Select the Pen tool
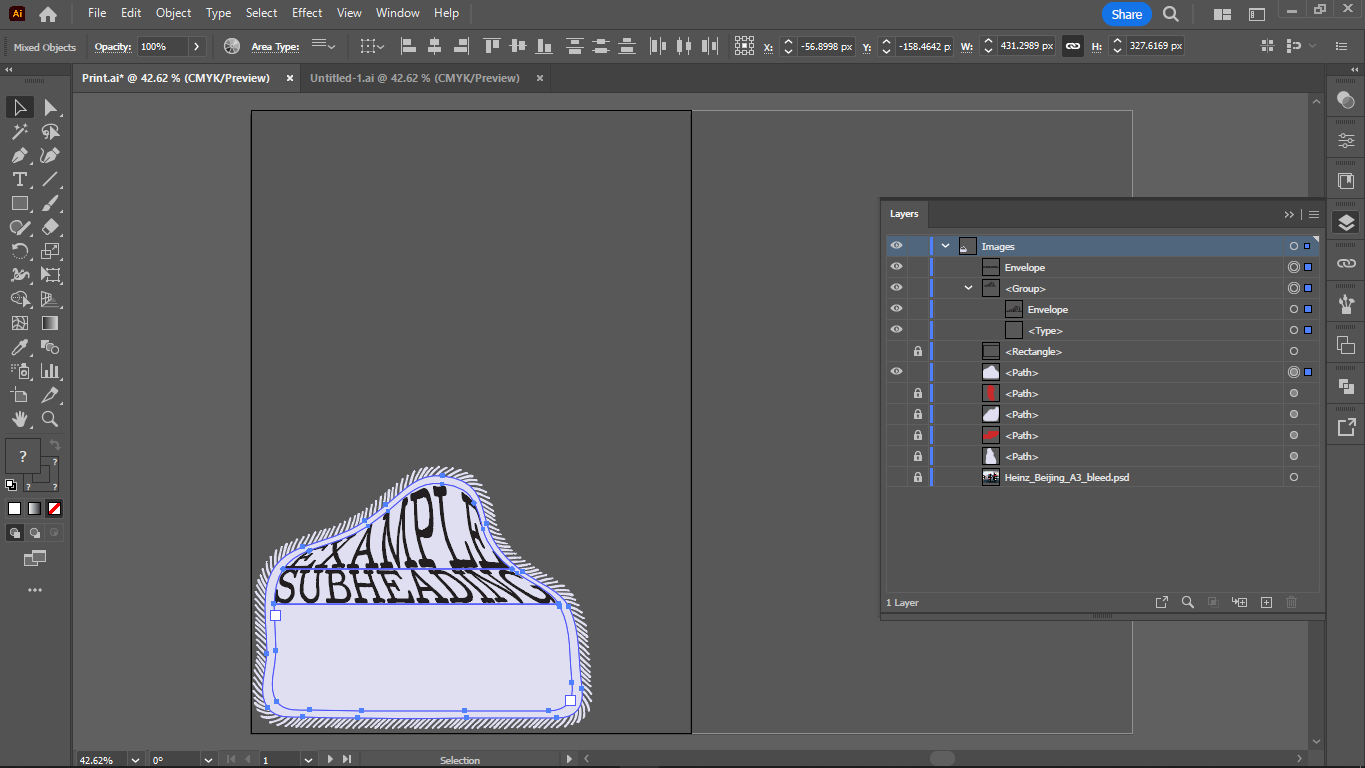Image resolution: width=1365 pixels, height=768 pixels. click(19, 156)
